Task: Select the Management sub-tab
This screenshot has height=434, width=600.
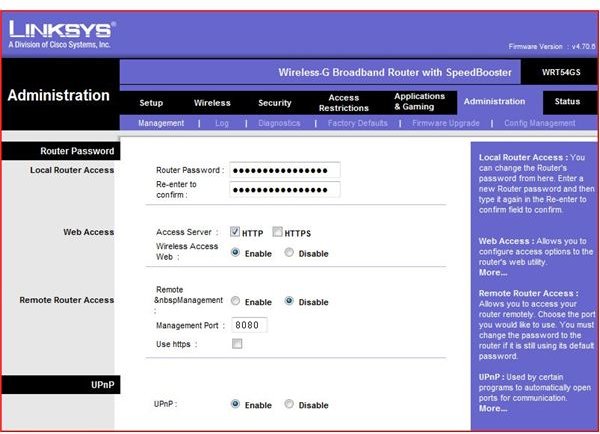Action: (161, 123)
